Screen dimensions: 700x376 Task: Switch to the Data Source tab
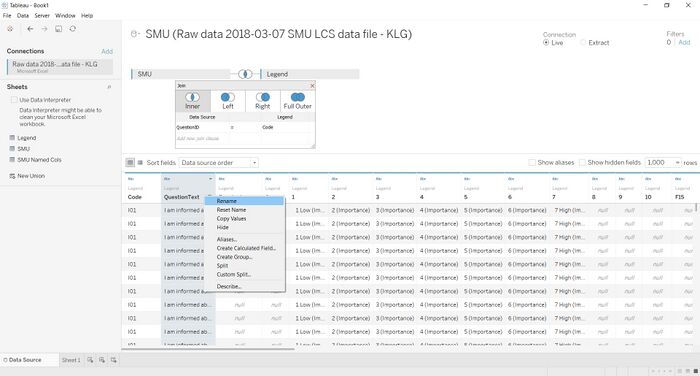click(29, 360)
